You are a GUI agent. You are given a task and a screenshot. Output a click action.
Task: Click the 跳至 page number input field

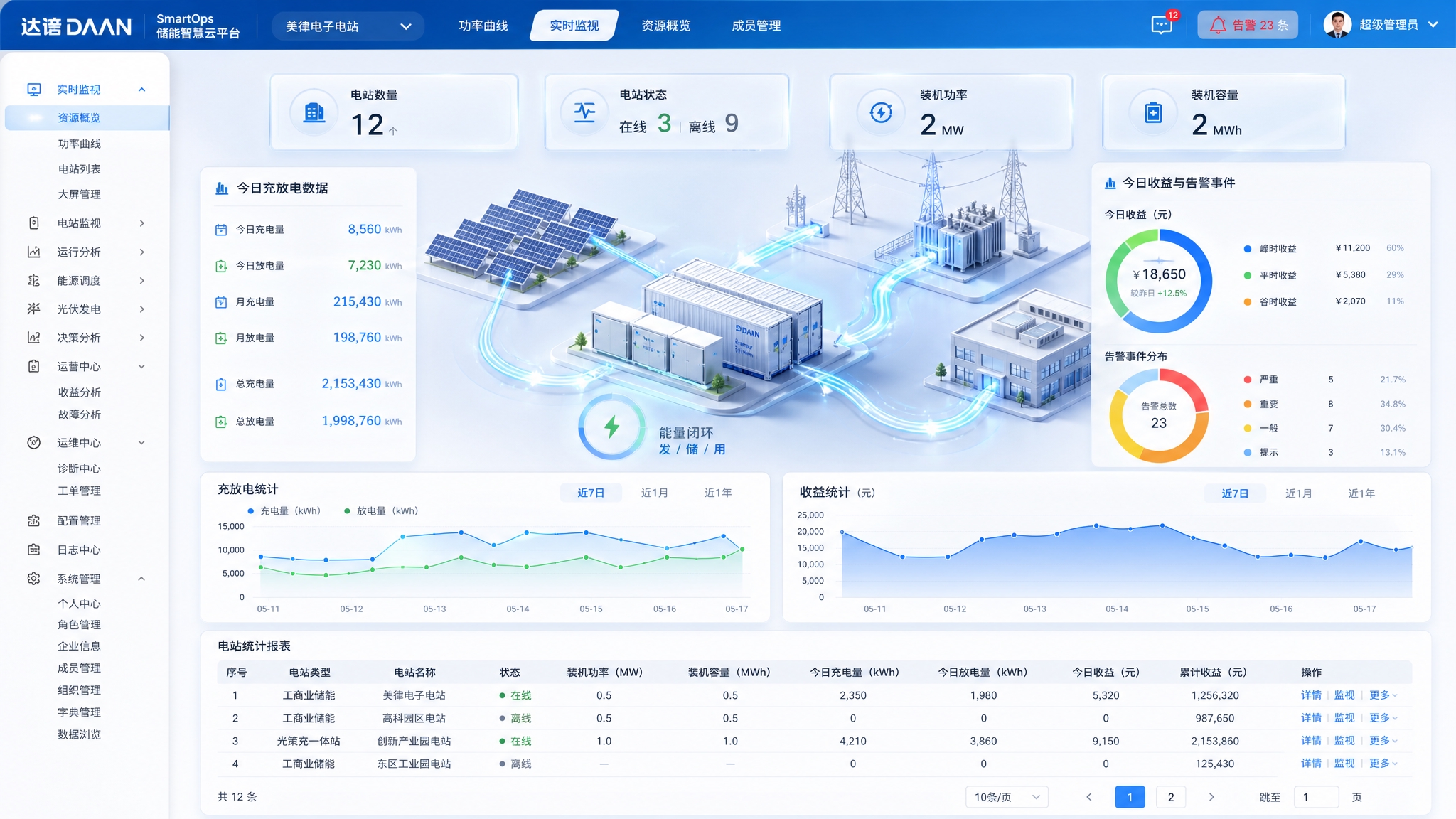(1317, 797)
